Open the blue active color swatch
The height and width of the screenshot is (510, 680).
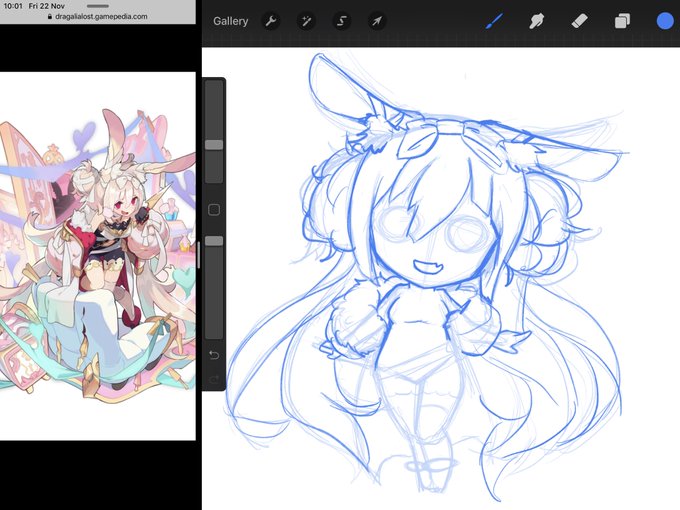point(665,21)
